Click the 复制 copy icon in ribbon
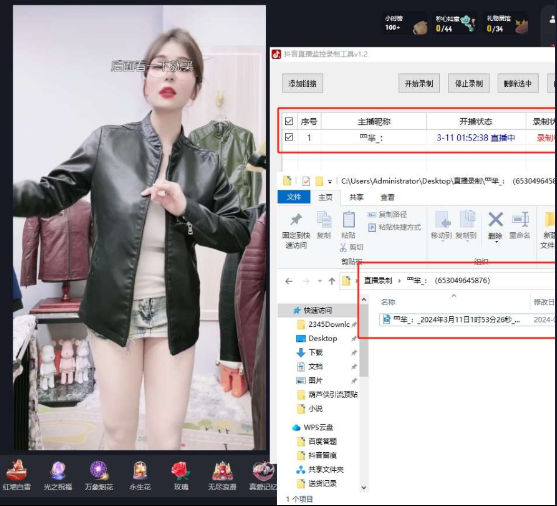Screen dimensions: 557x506 (x=324, y=220)
